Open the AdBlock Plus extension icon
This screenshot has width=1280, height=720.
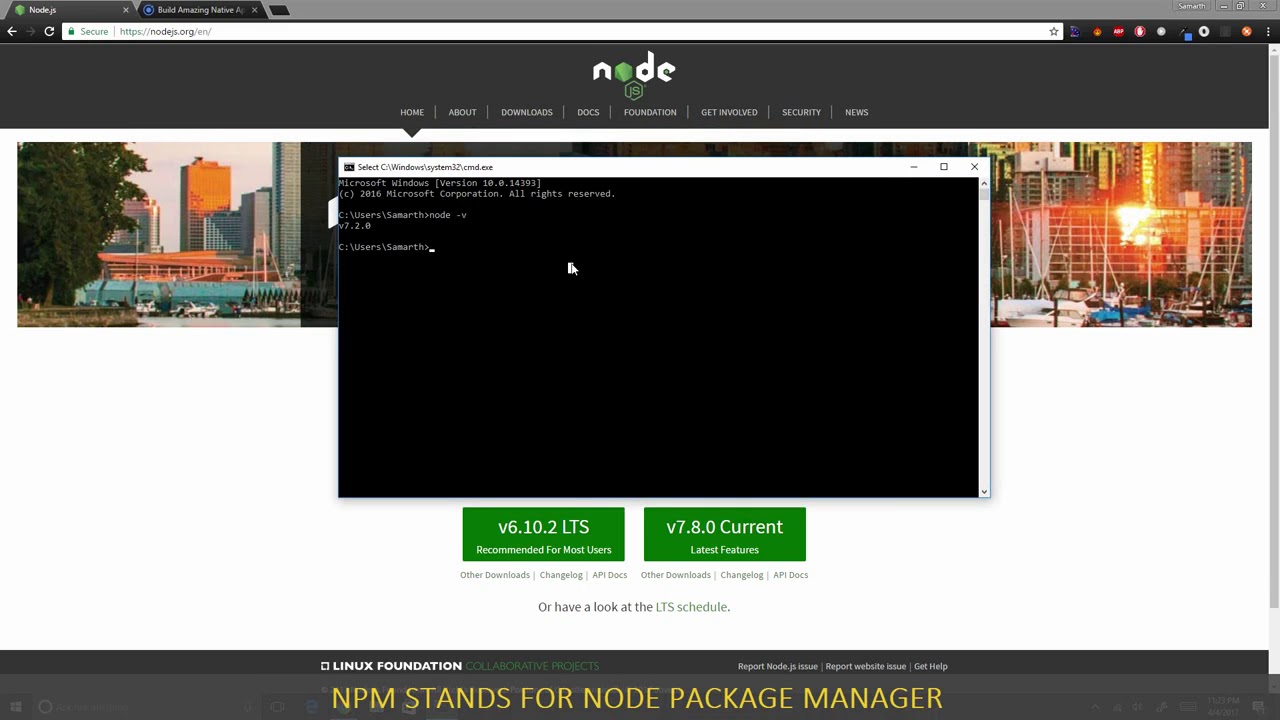coord(1118,31)
